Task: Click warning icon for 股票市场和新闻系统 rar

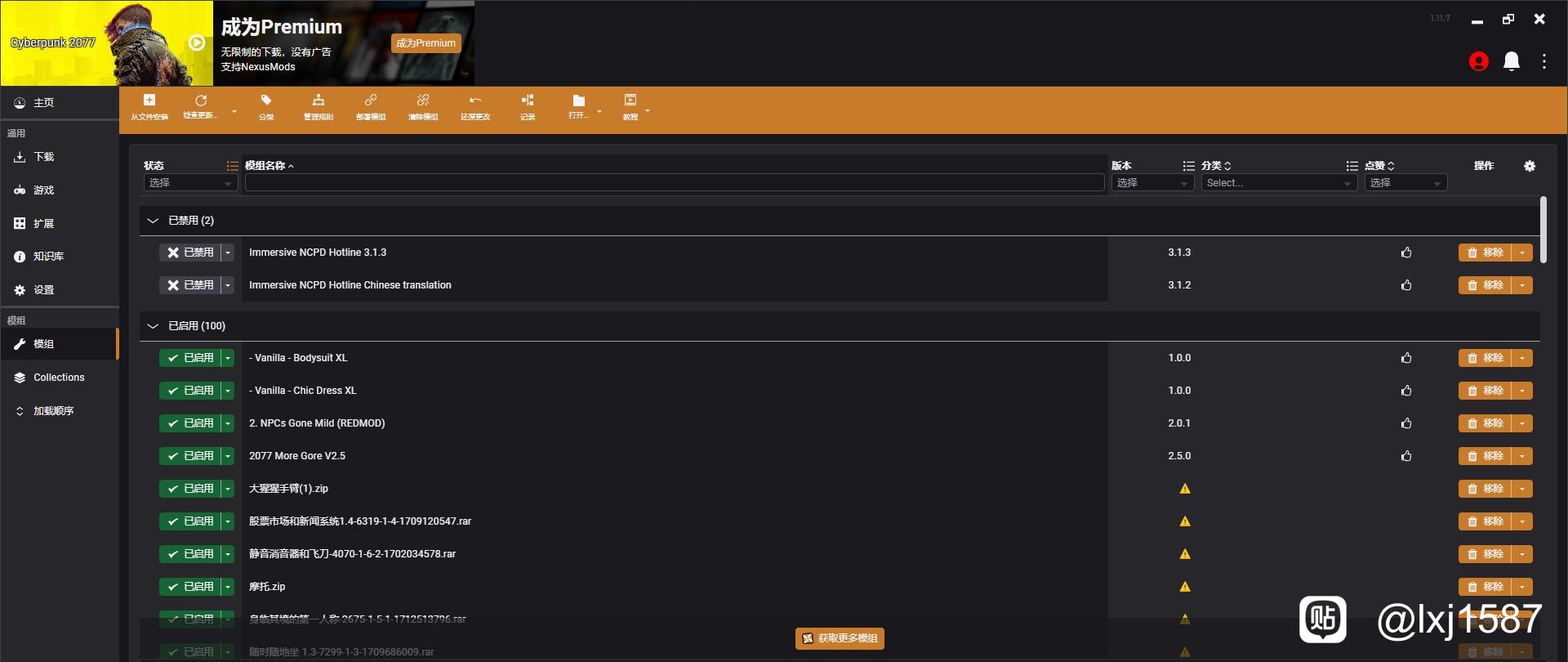Action: [1185, 521]
